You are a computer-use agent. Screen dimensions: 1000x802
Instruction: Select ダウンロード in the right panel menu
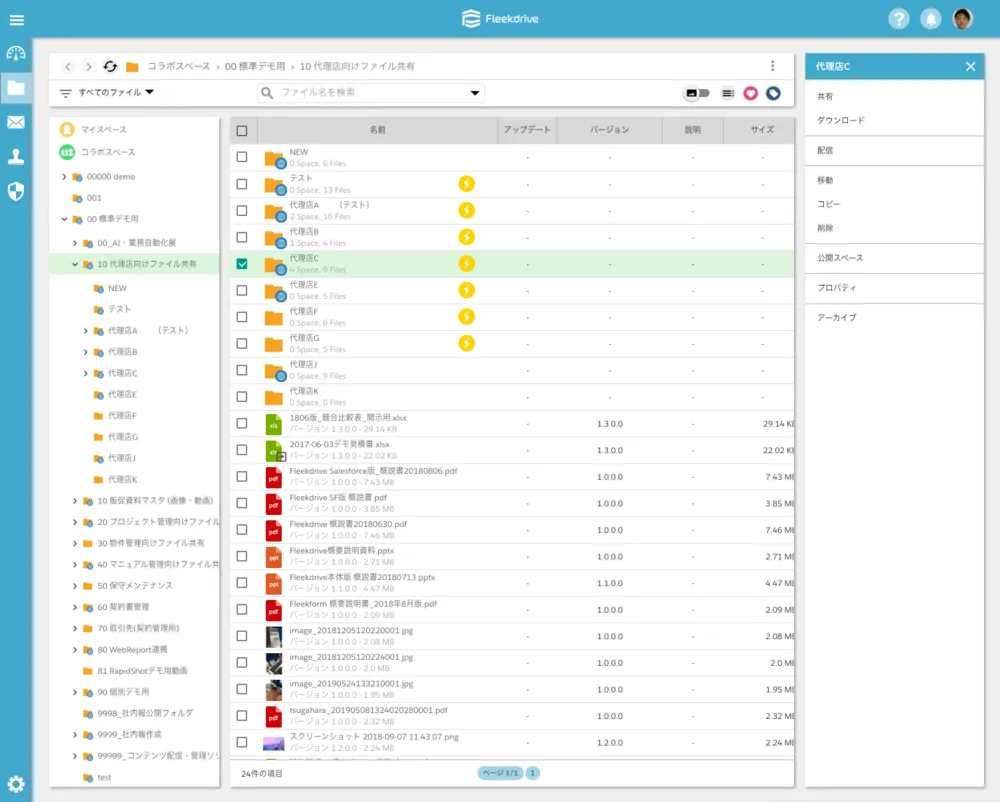click(x=840, y=120)
